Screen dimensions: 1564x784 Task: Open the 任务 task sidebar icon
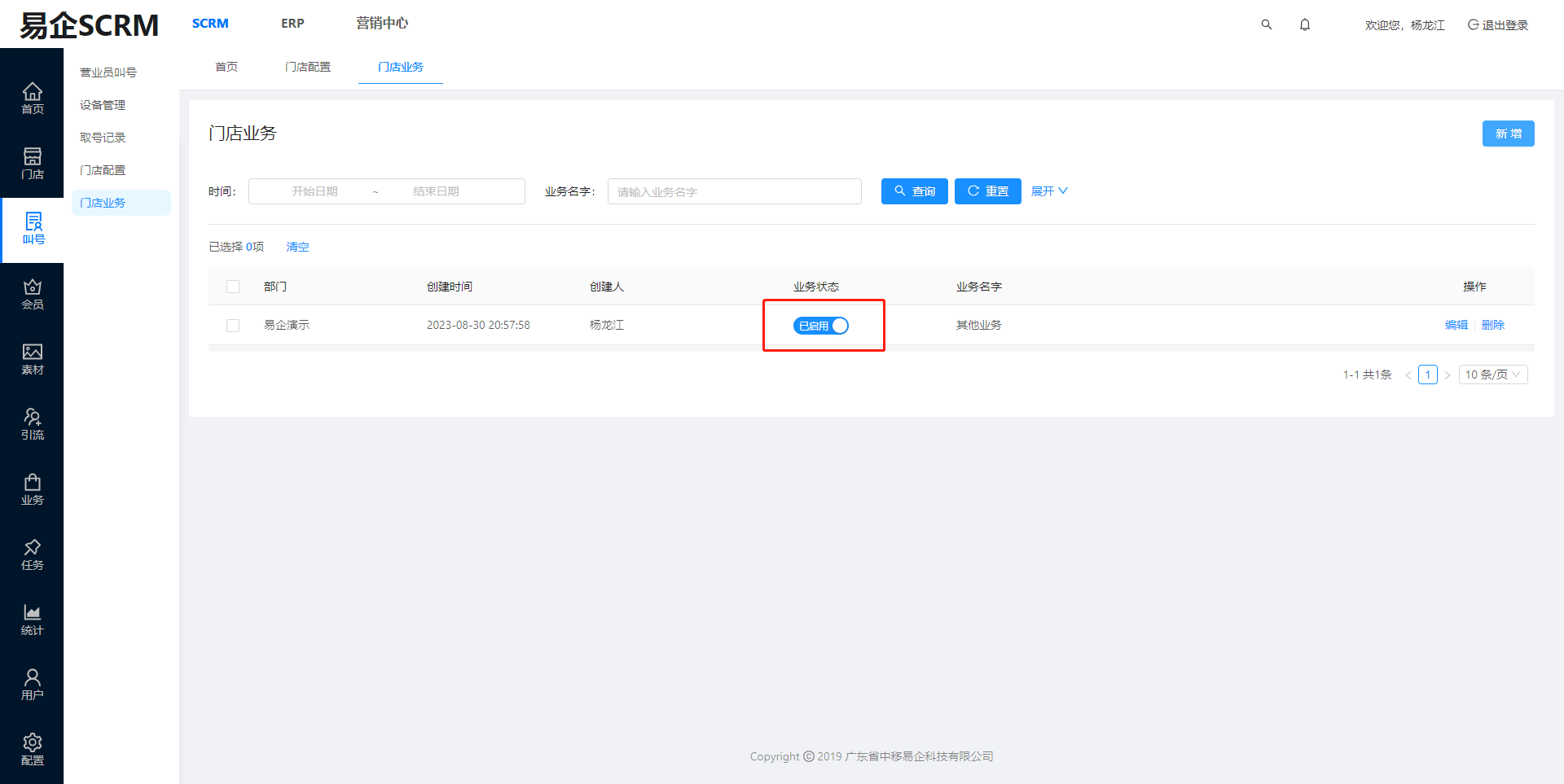[x=32, y=554]
